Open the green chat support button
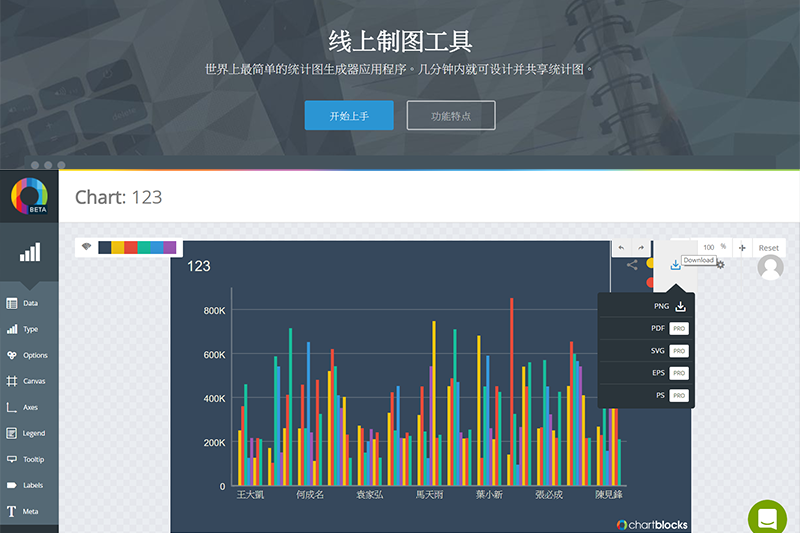Image resolution: width=800 pixels, height=533 pixels. [767, 519]
